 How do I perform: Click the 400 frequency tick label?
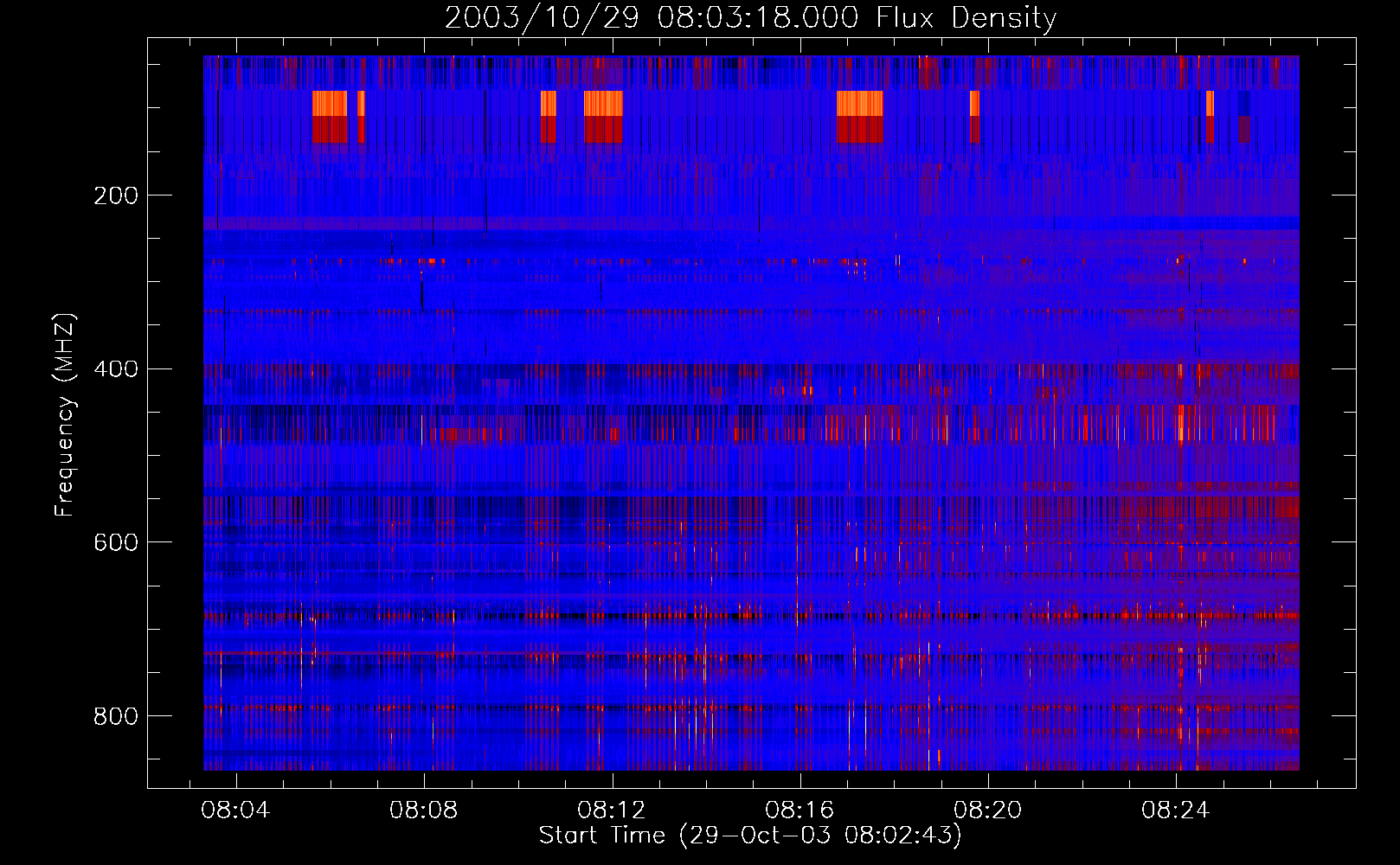coord(116,369)
